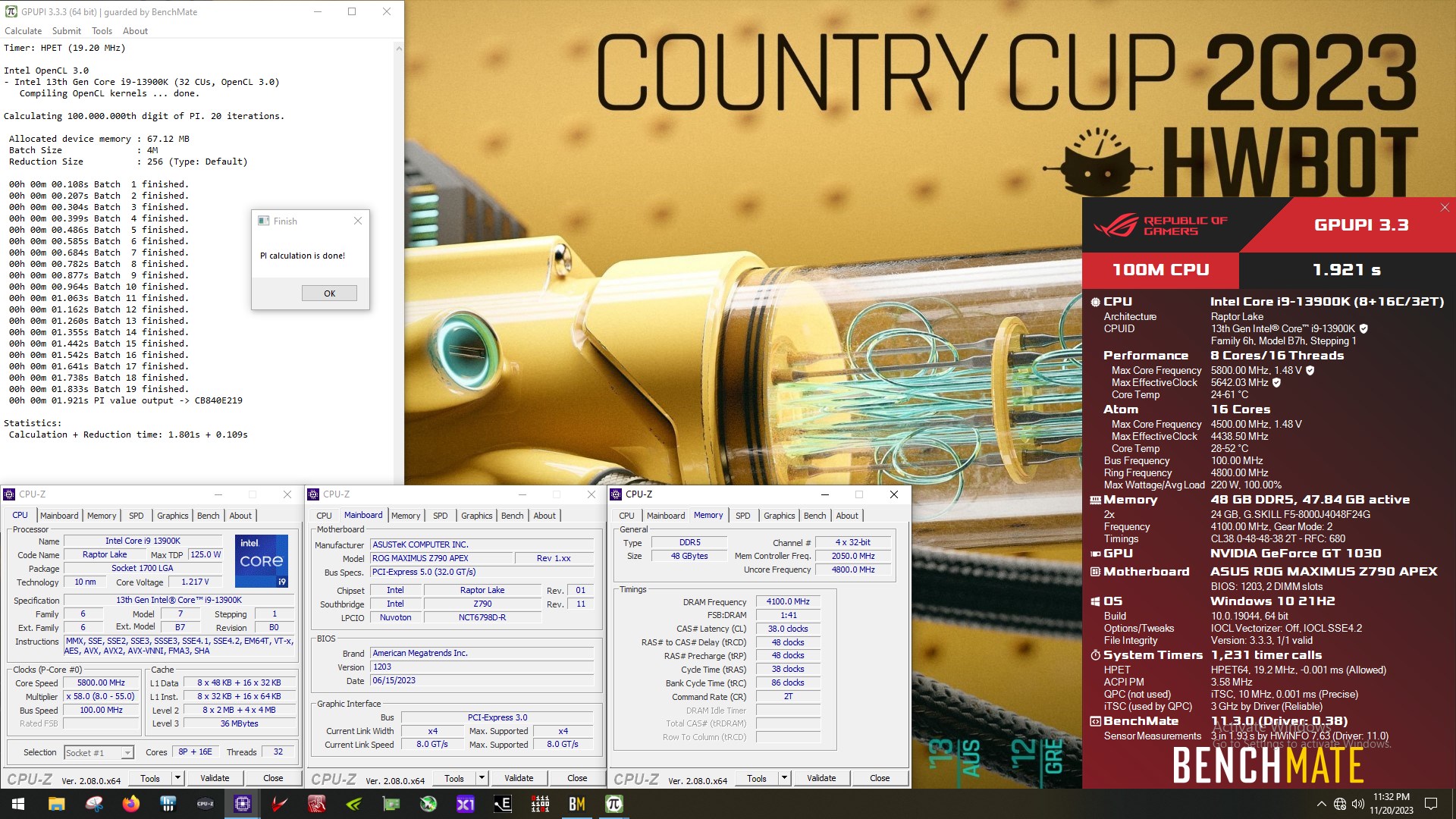Select CPU tab in Mainboard CPU-Z window

pos(325,516)
